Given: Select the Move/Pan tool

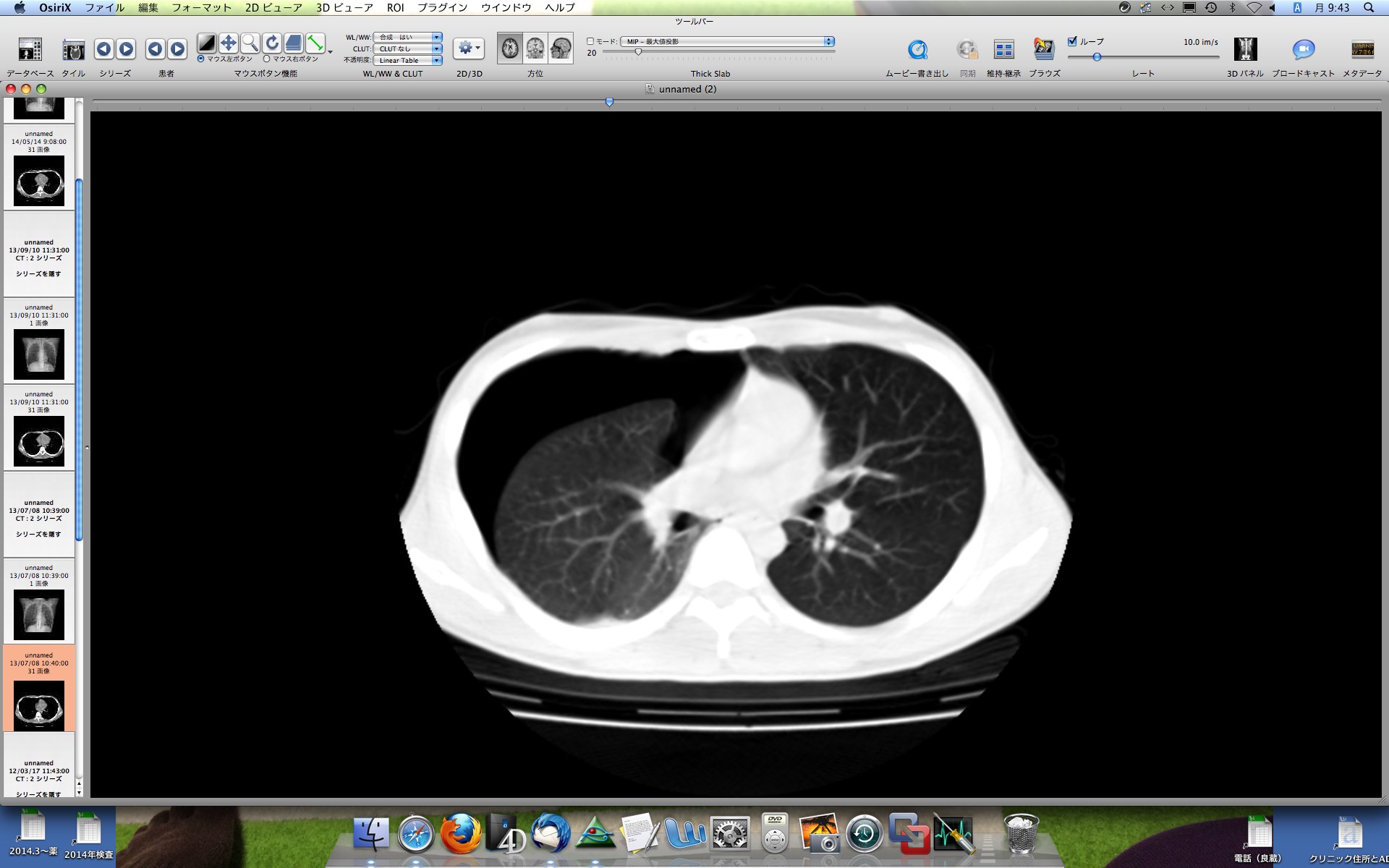Looking at the screenshot, I should pyautogui.click(x=229, y=43).
